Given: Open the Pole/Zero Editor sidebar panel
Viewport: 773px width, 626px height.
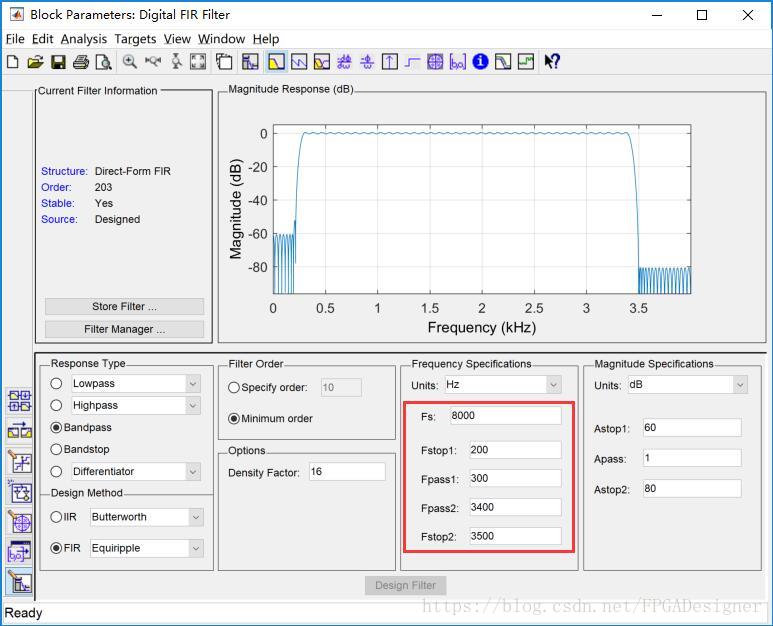Looking at the screenshot, I should point(20,522).
